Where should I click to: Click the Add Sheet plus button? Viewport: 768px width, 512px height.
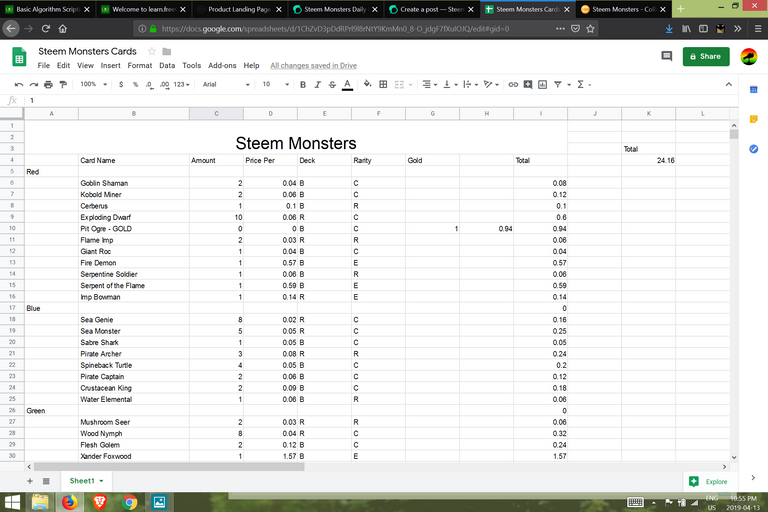[30, 481]
